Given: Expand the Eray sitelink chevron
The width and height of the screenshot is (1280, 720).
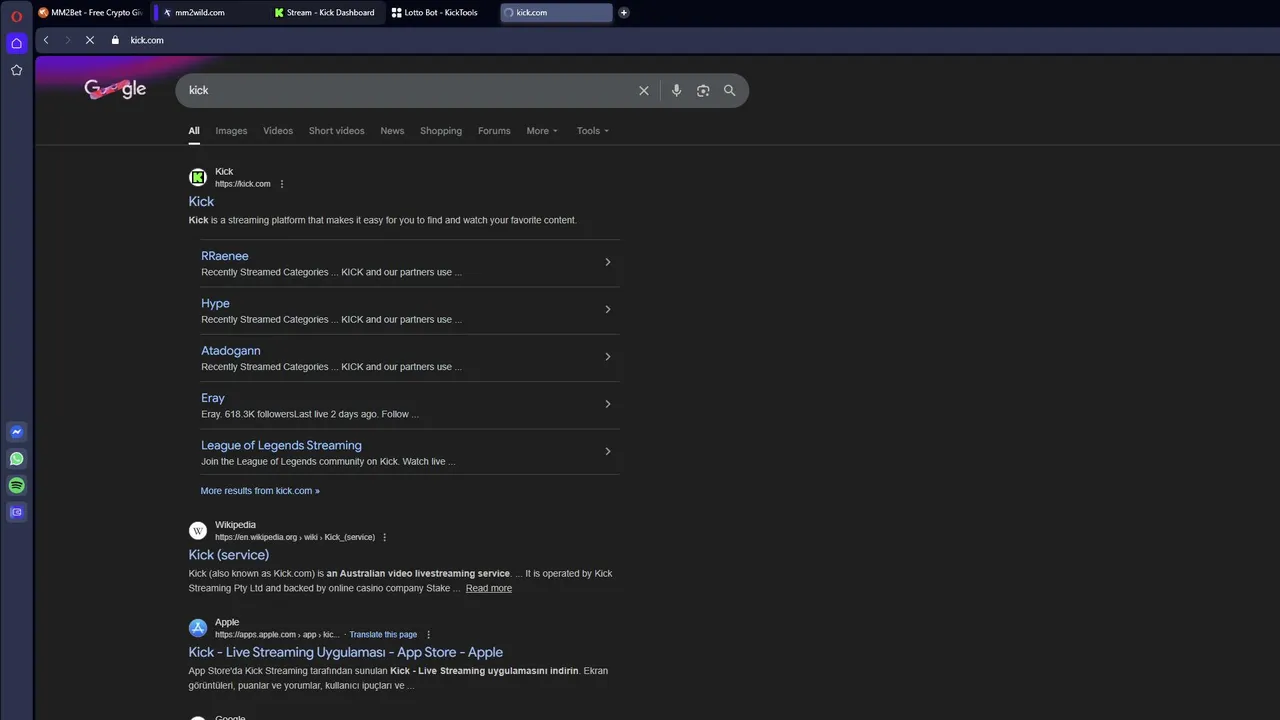Looking at the screenshot, I should tap(607, 404).
